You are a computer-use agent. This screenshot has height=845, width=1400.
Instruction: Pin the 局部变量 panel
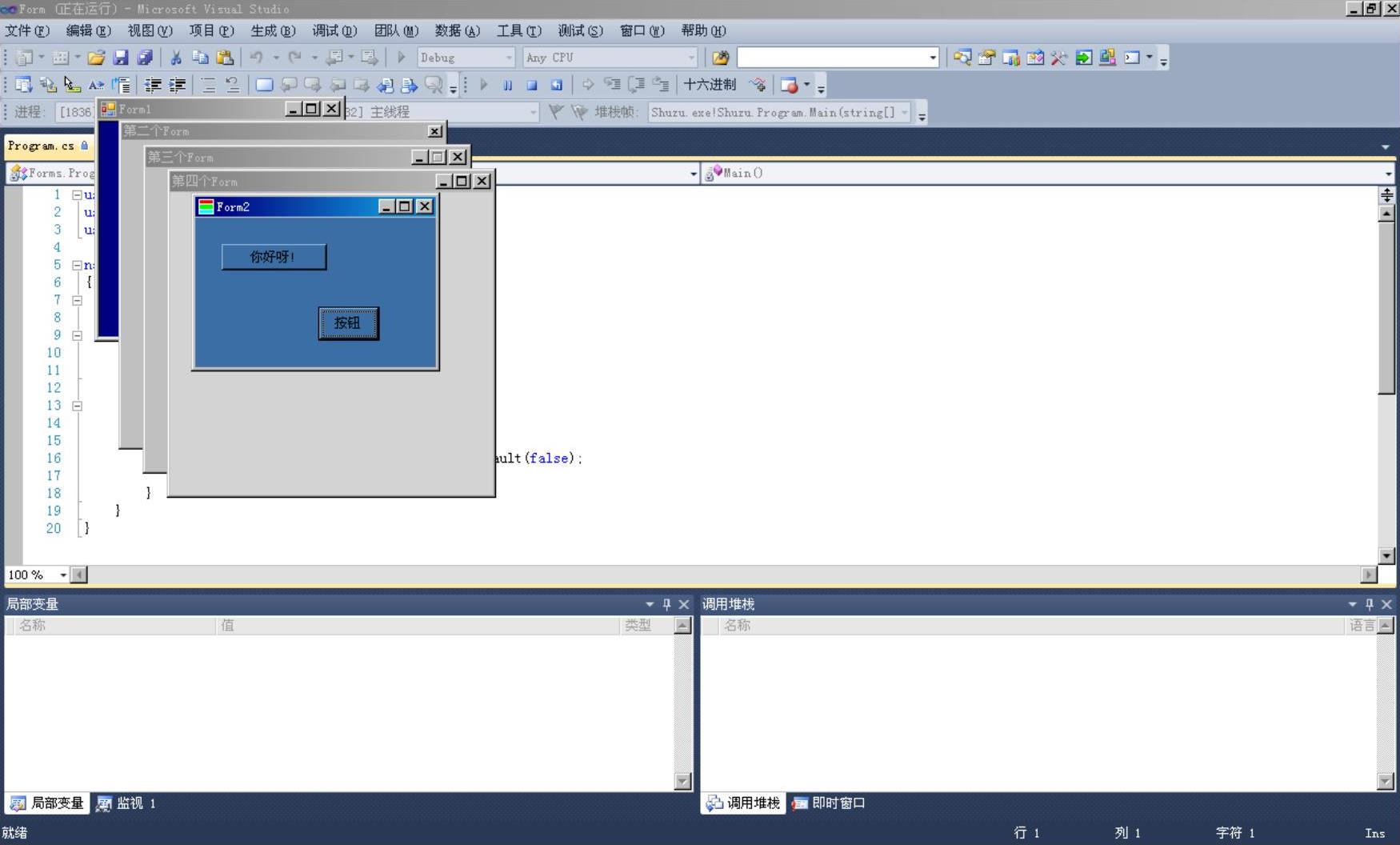click(666, 604)
